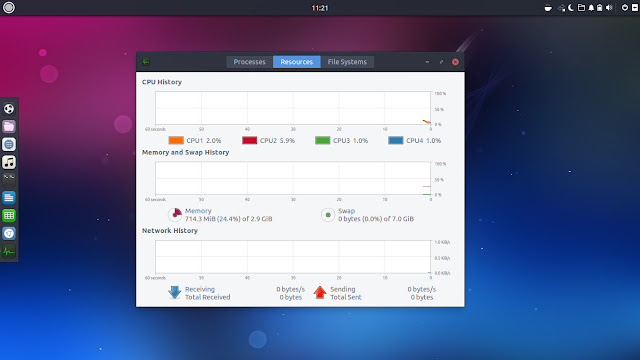The image size is (640, 360).
Task: Launch the music player from the dock
Action: click(x=9, y=162)
